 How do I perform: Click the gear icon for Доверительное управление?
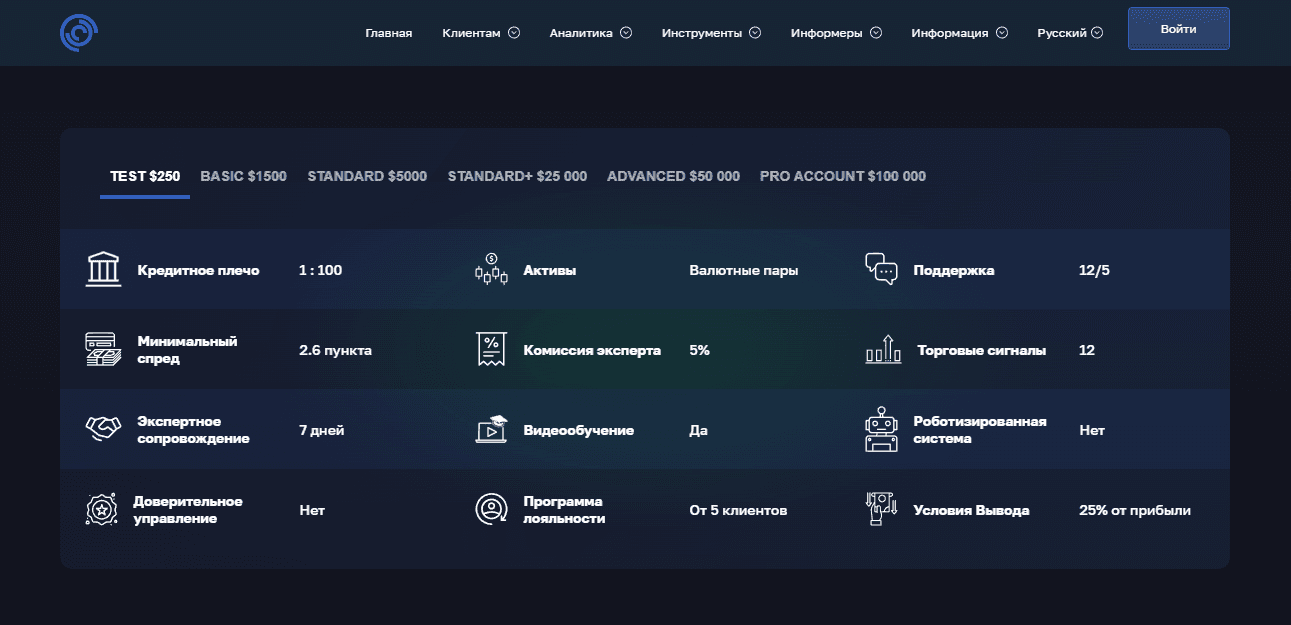101,509
